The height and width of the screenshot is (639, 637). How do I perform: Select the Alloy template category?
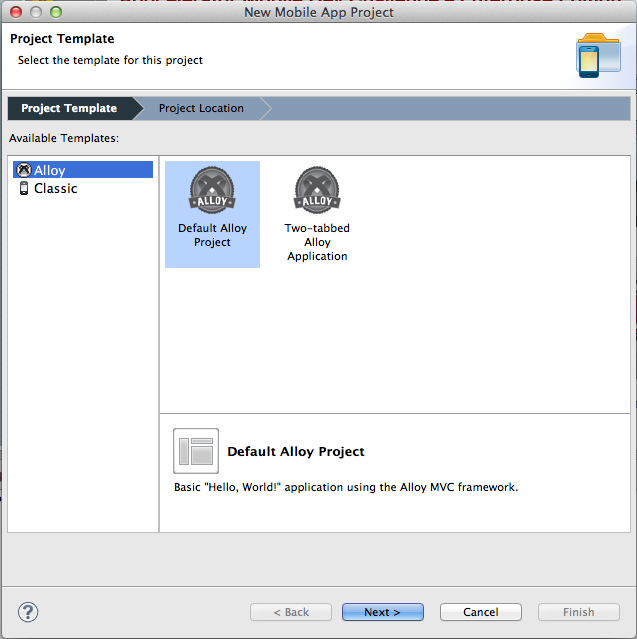[83, 170]
